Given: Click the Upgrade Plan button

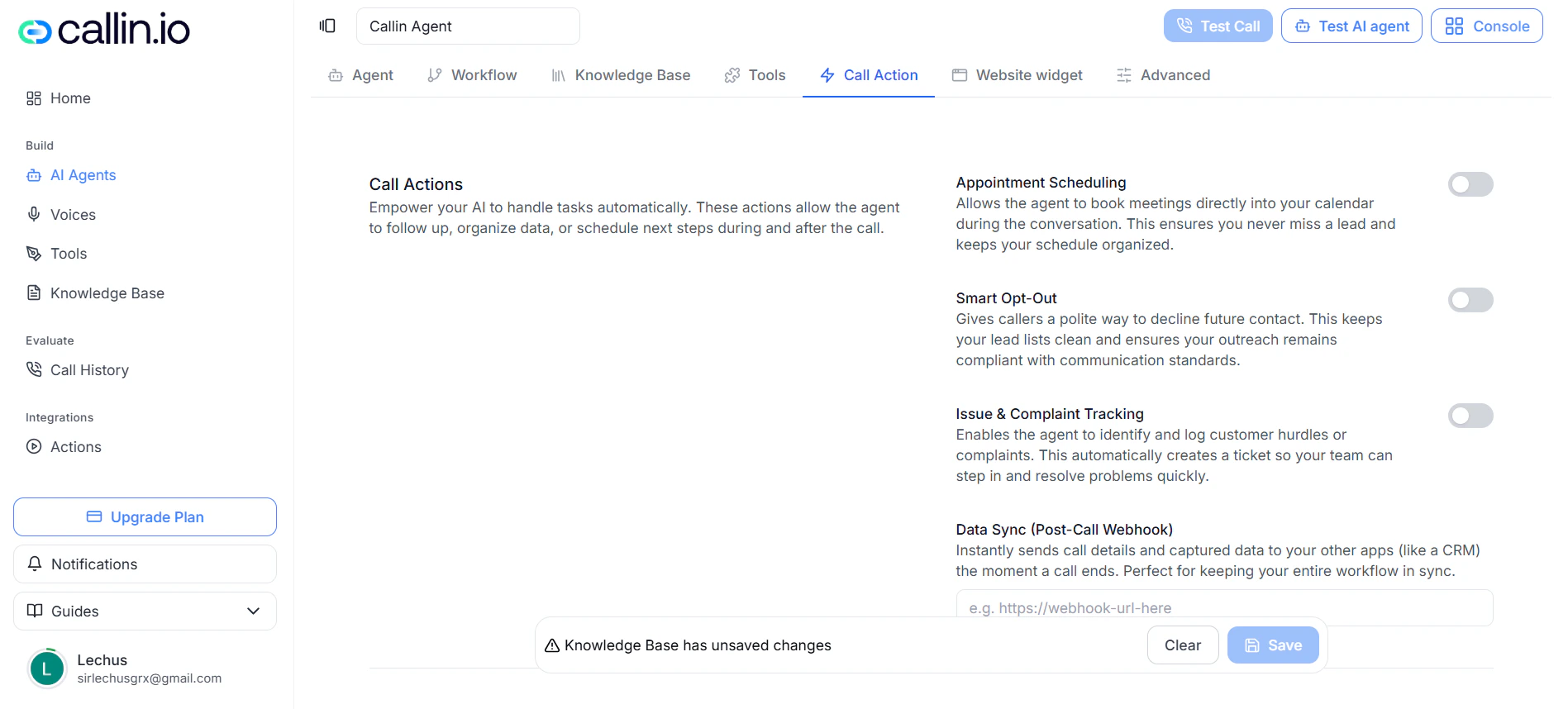Looking at the screenshot, I should [145, 516].
